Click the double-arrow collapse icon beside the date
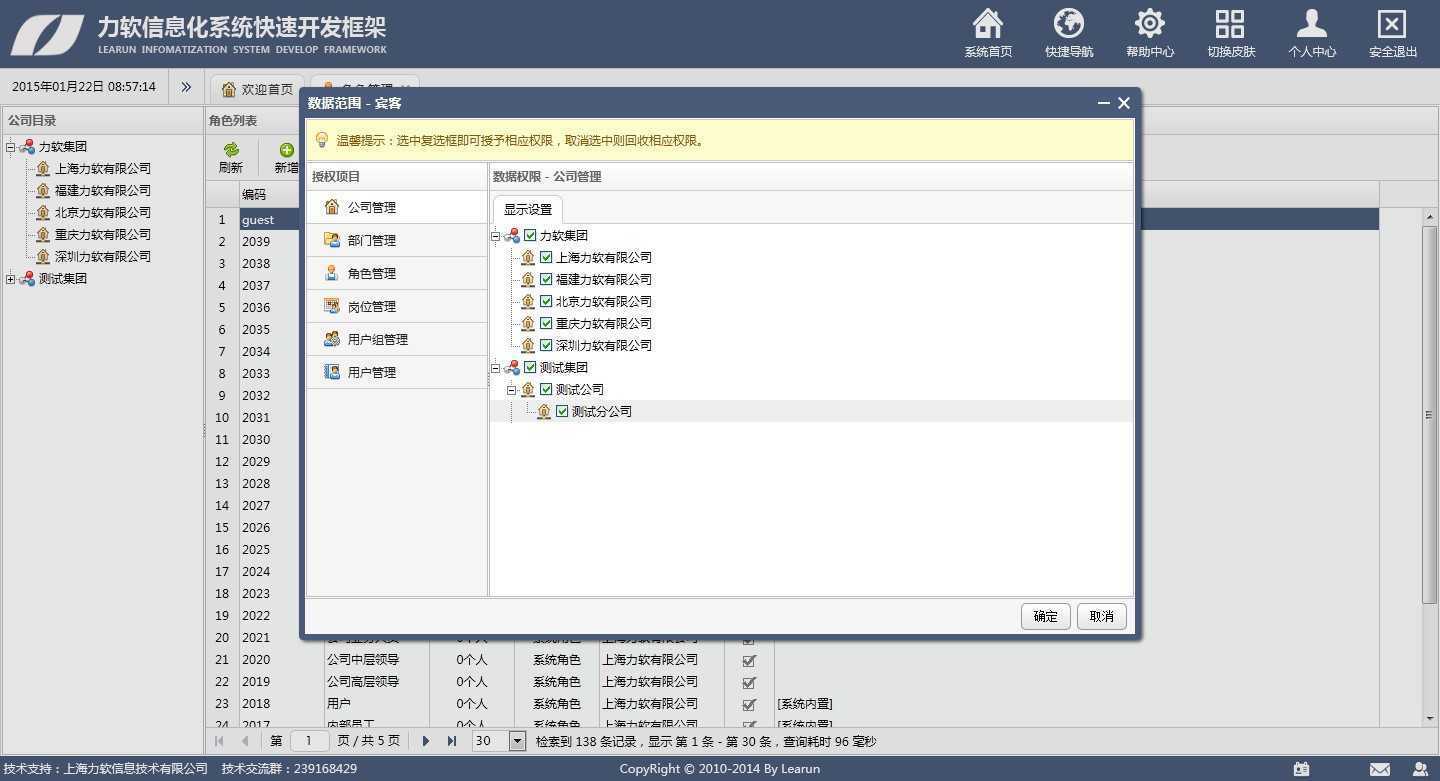The height and width of the screenshot is (781, 1440). click(x=186, y=87)
